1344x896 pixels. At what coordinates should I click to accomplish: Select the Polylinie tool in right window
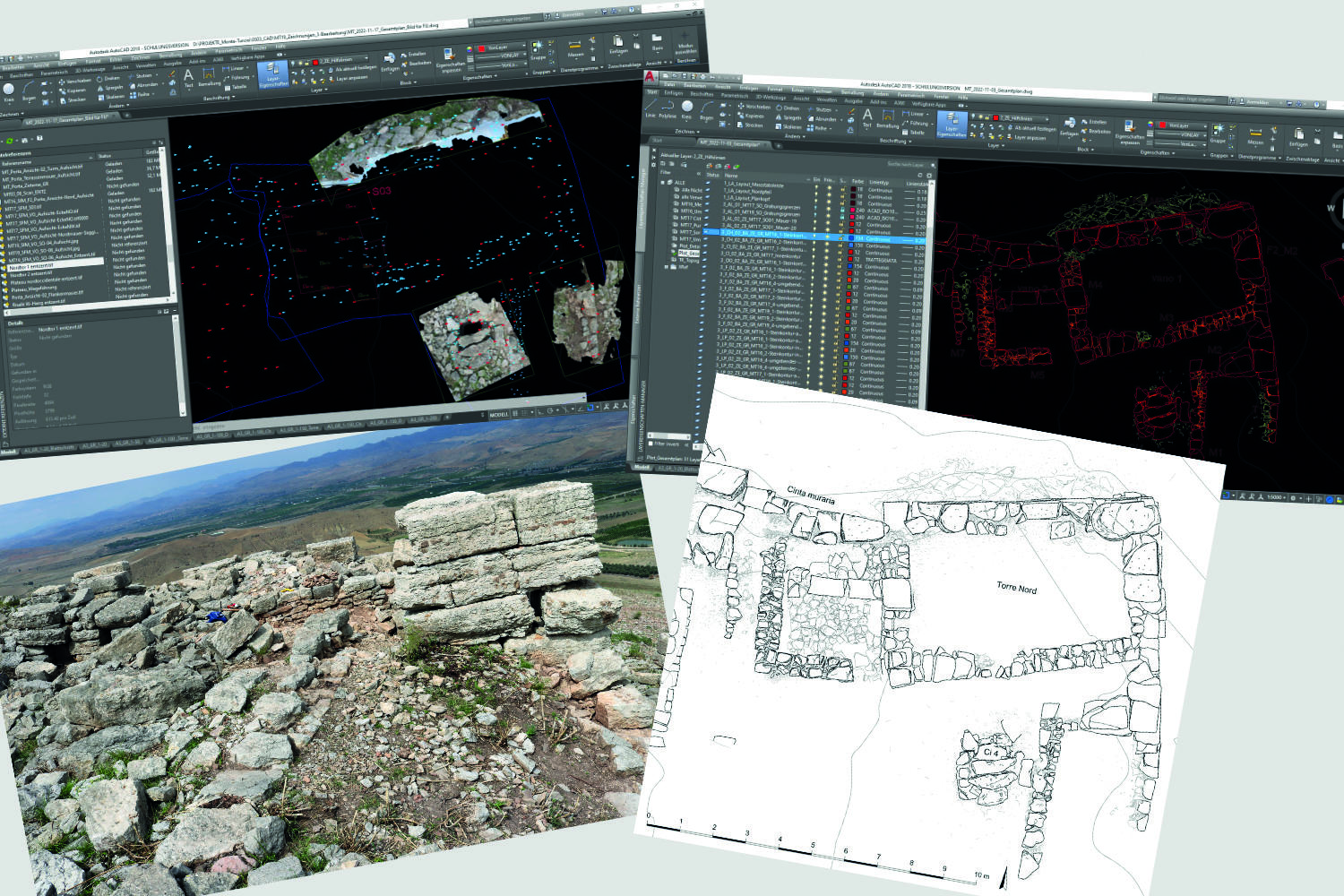[x=668, y=109]
